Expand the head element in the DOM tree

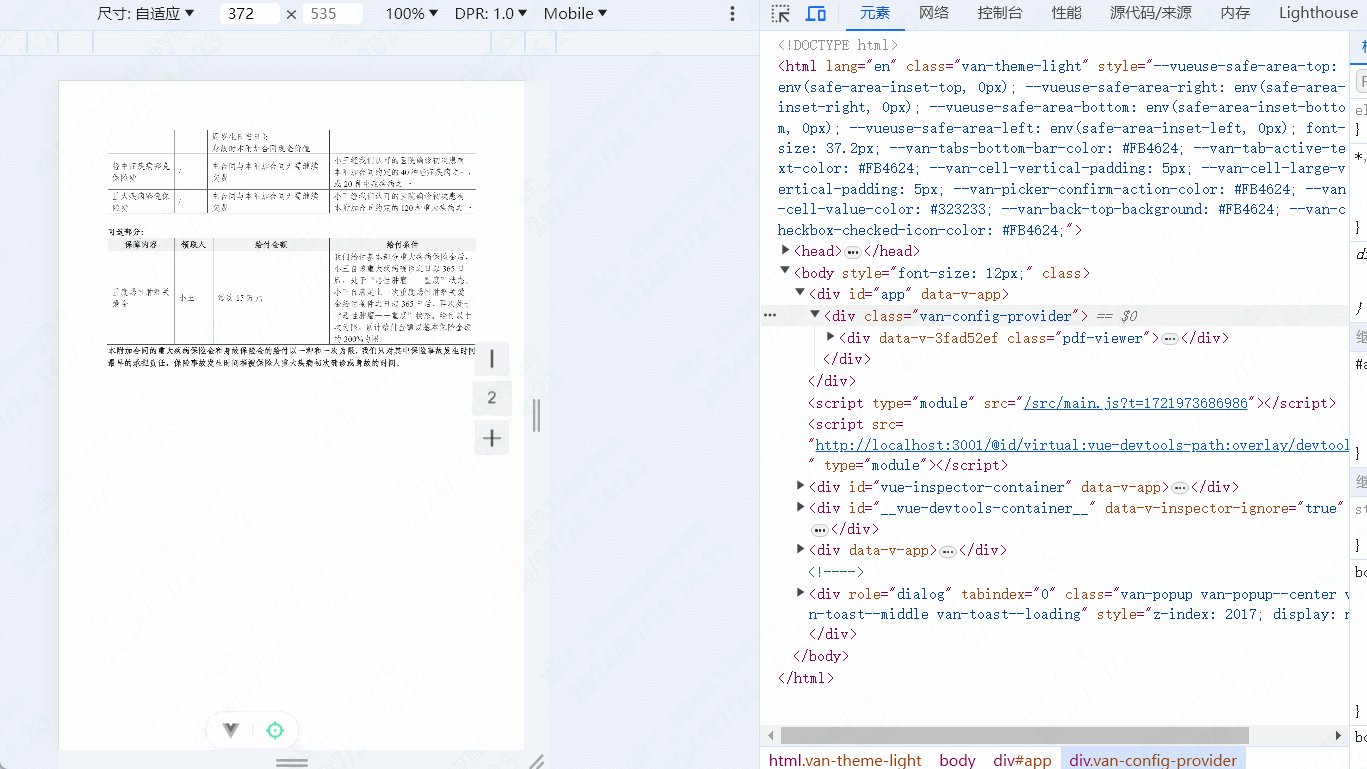click(785, 250)
